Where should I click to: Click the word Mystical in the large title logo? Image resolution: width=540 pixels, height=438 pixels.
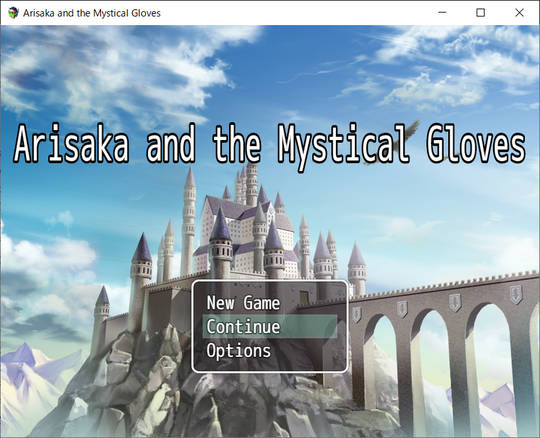[x=343, y=146]
